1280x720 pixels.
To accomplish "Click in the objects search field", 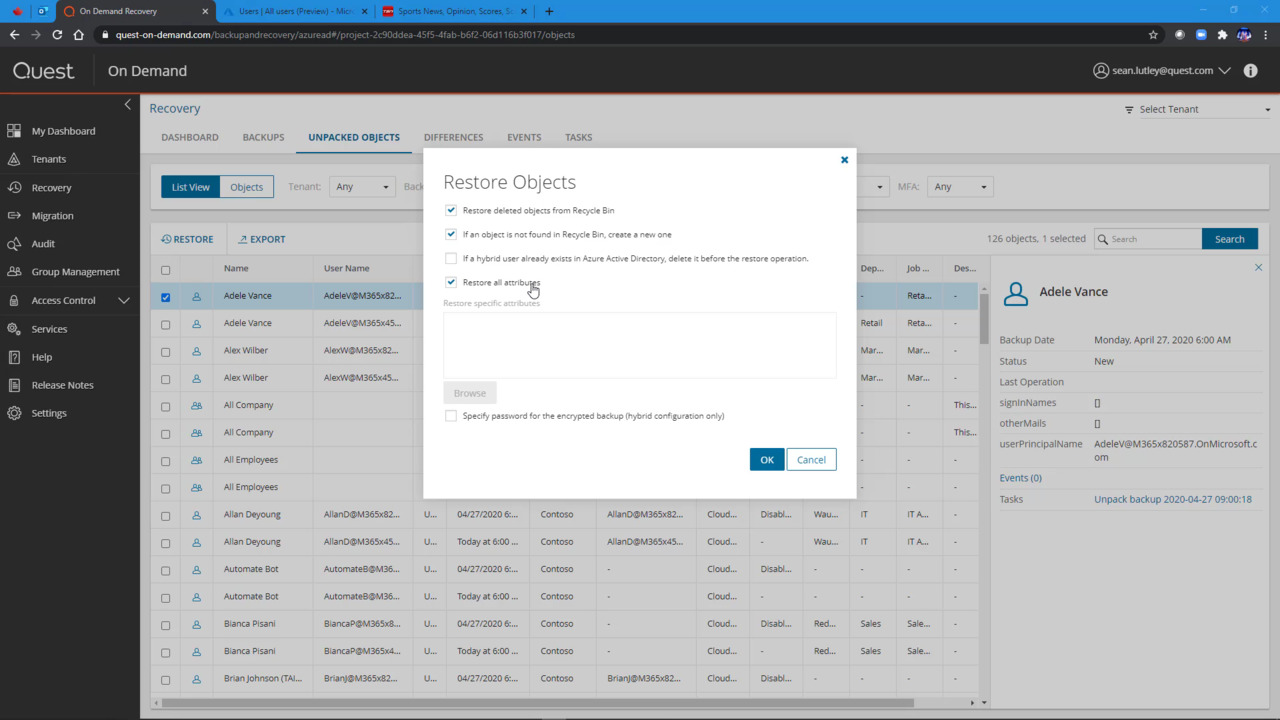I will pyautogui.click(x=1150, y=238).
